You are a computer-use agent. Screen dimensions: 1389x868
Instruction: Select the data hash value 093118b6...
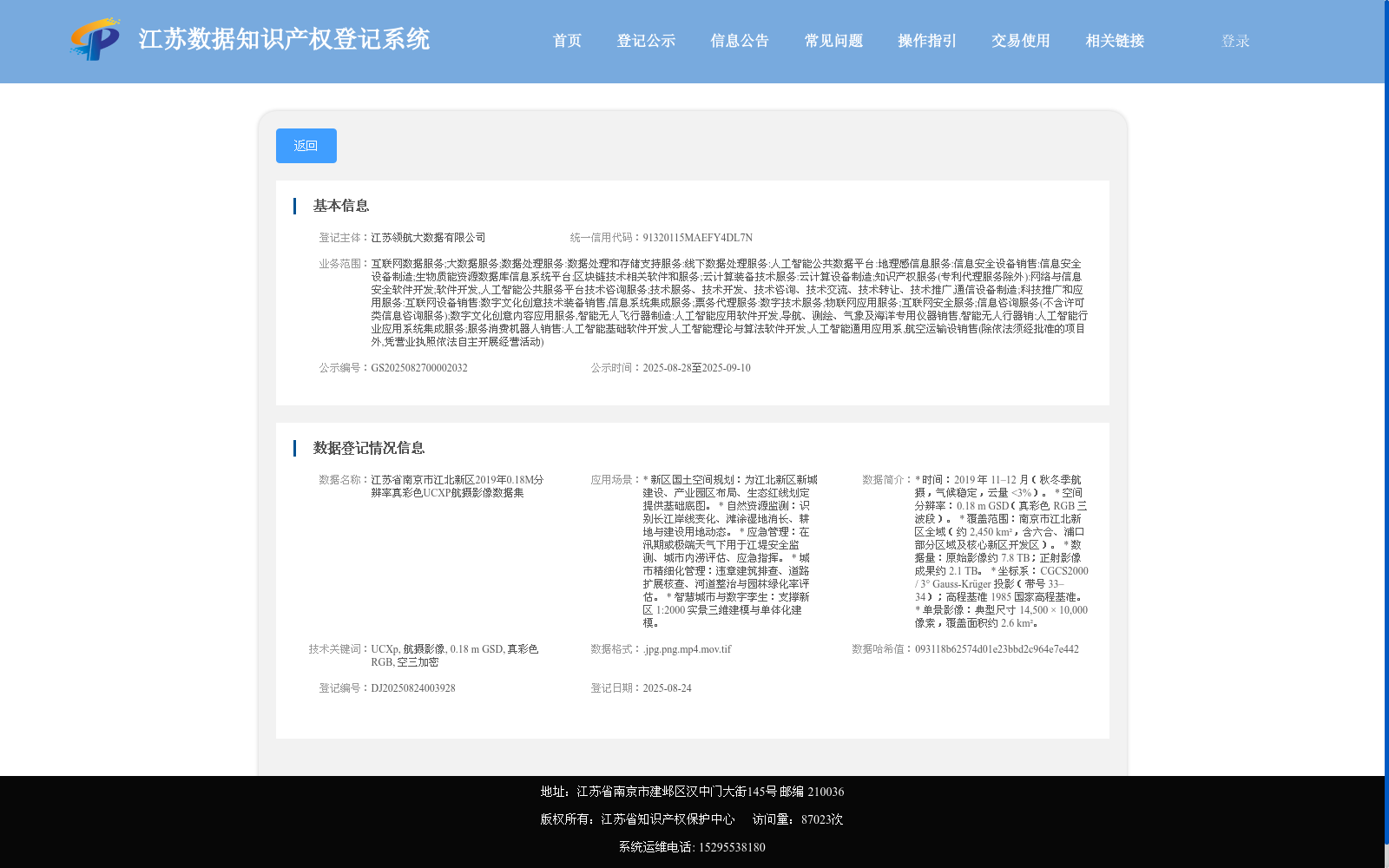pyautogui.click(x=997, y=649)
